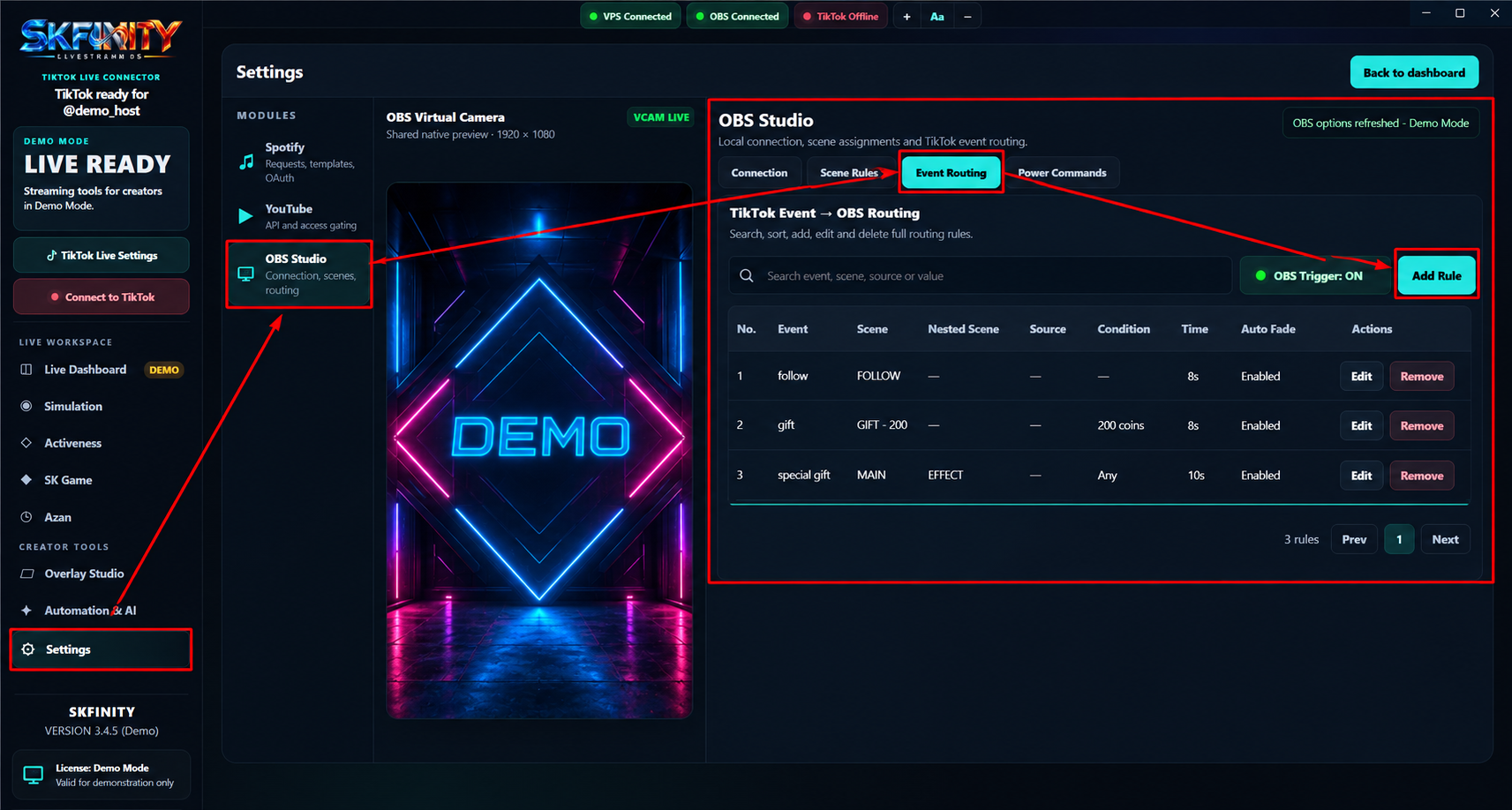1512x810 pixels.
Task: Open the Power Commands tab
Action: point(1062,173)
